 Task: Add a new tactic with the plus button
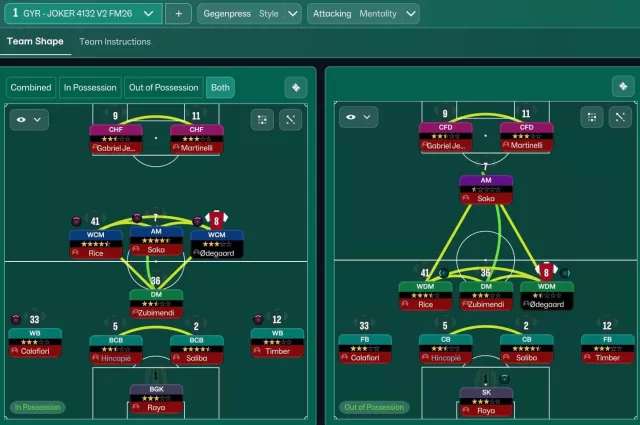178,13
